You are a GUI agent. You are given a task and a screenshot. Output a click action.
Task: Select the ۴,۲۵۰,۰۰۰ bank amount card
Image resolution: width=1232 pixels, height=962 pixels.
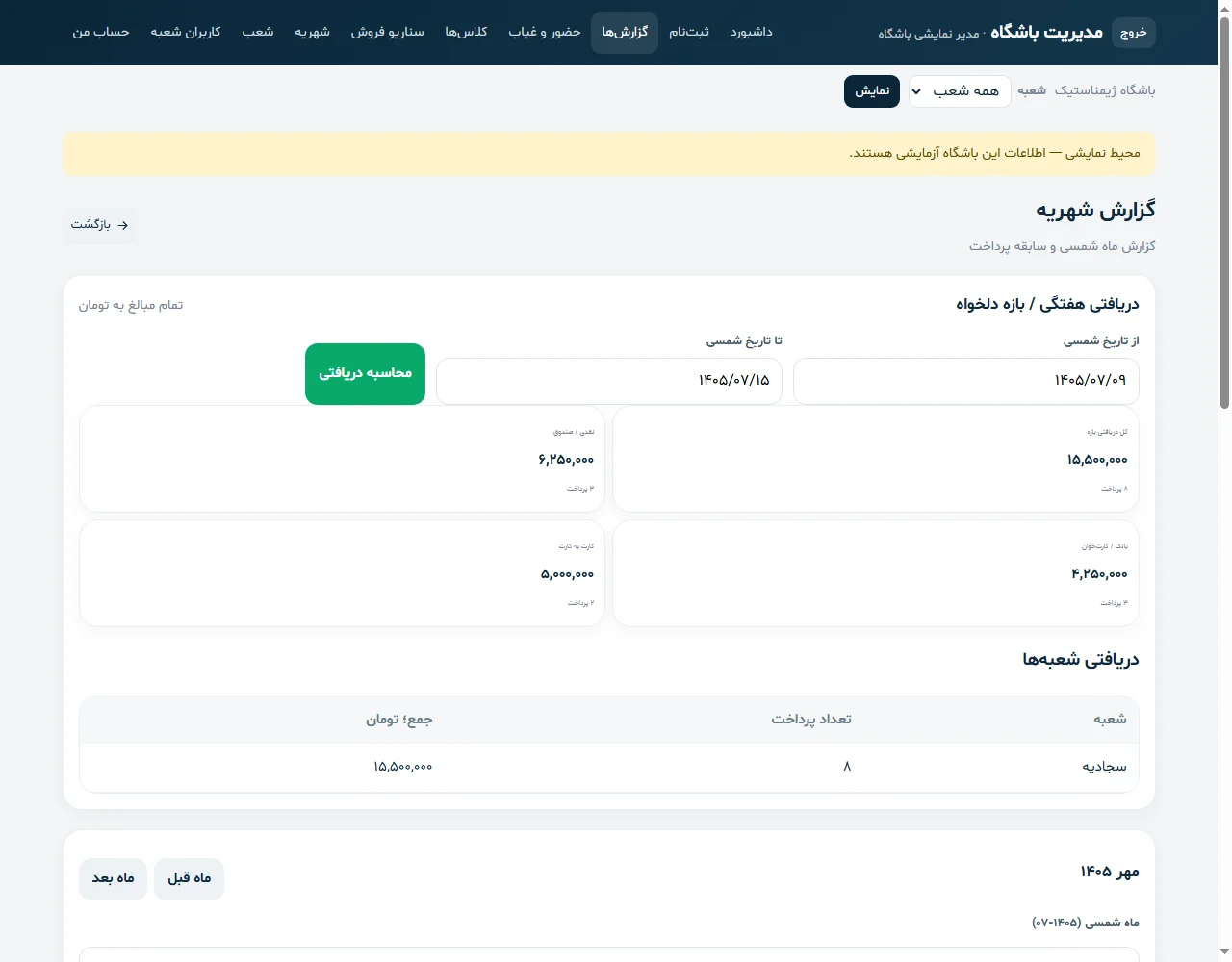876,573
